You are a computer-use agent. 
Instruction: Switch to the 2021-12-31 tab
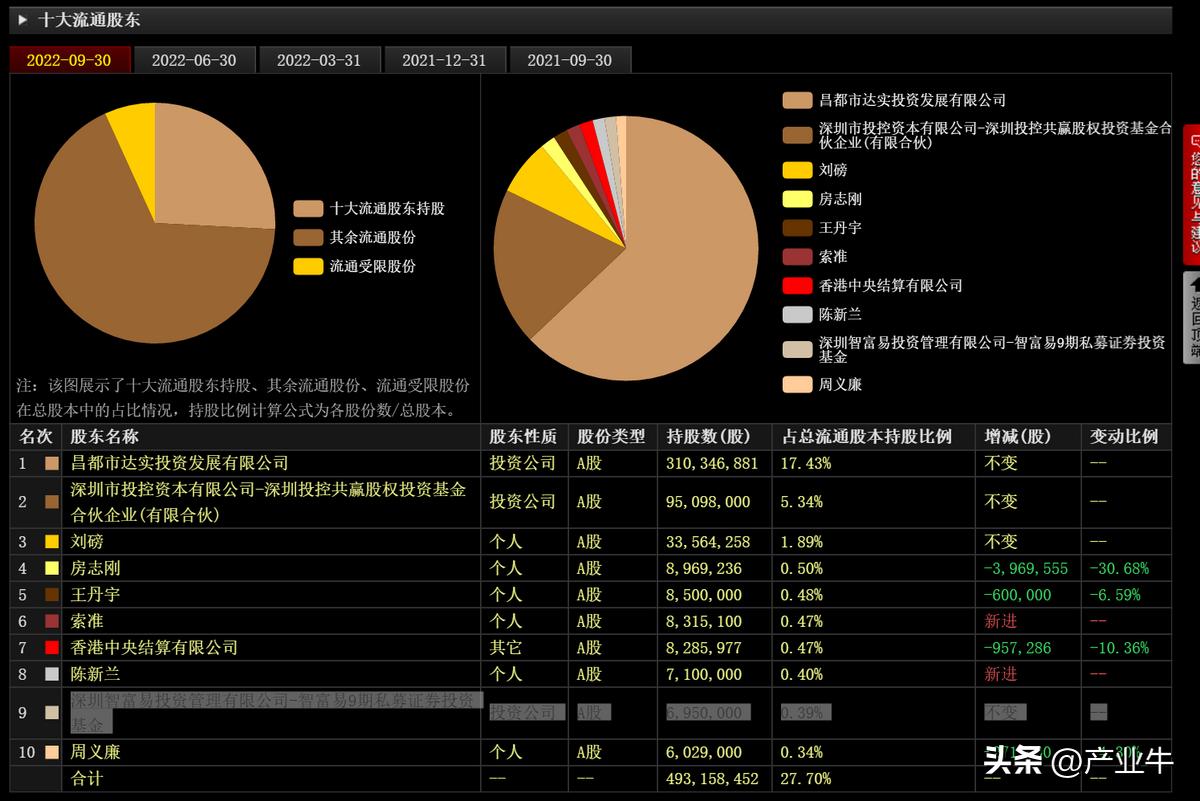click(444, 60)
